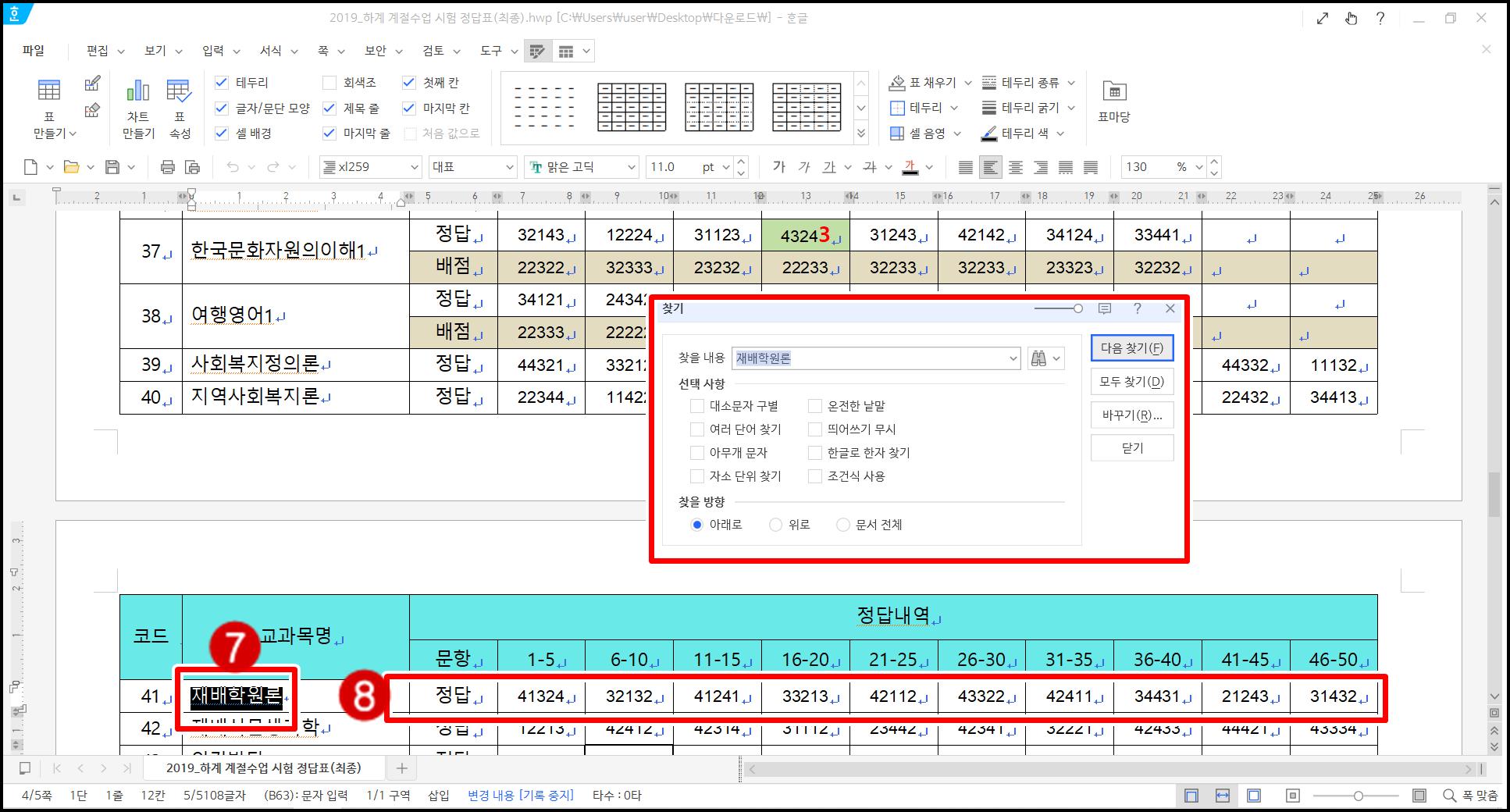Apply strikethrough with the crossed 가 icon
Viewport: 1510px width, 812px height.
tap(870, 167)
